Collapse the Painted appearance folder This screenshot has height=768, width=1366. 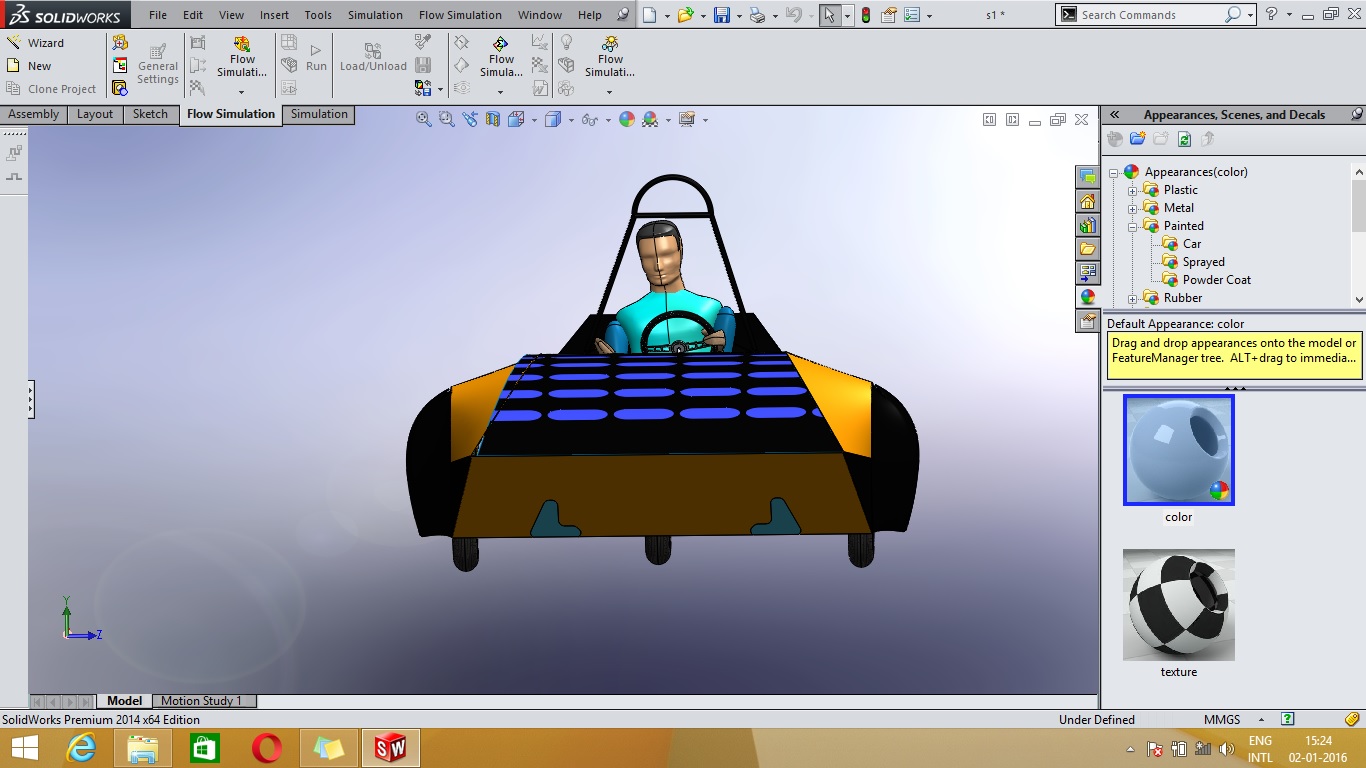(1133, 226)
